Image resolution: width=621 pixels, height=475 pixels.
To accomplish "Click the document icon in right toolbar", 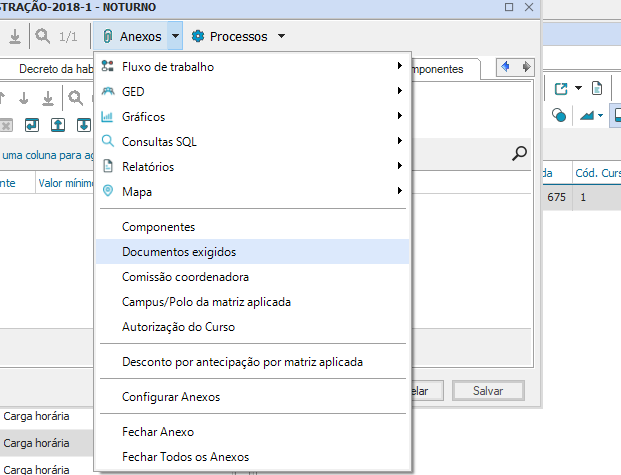I will [x=596, y=89].
